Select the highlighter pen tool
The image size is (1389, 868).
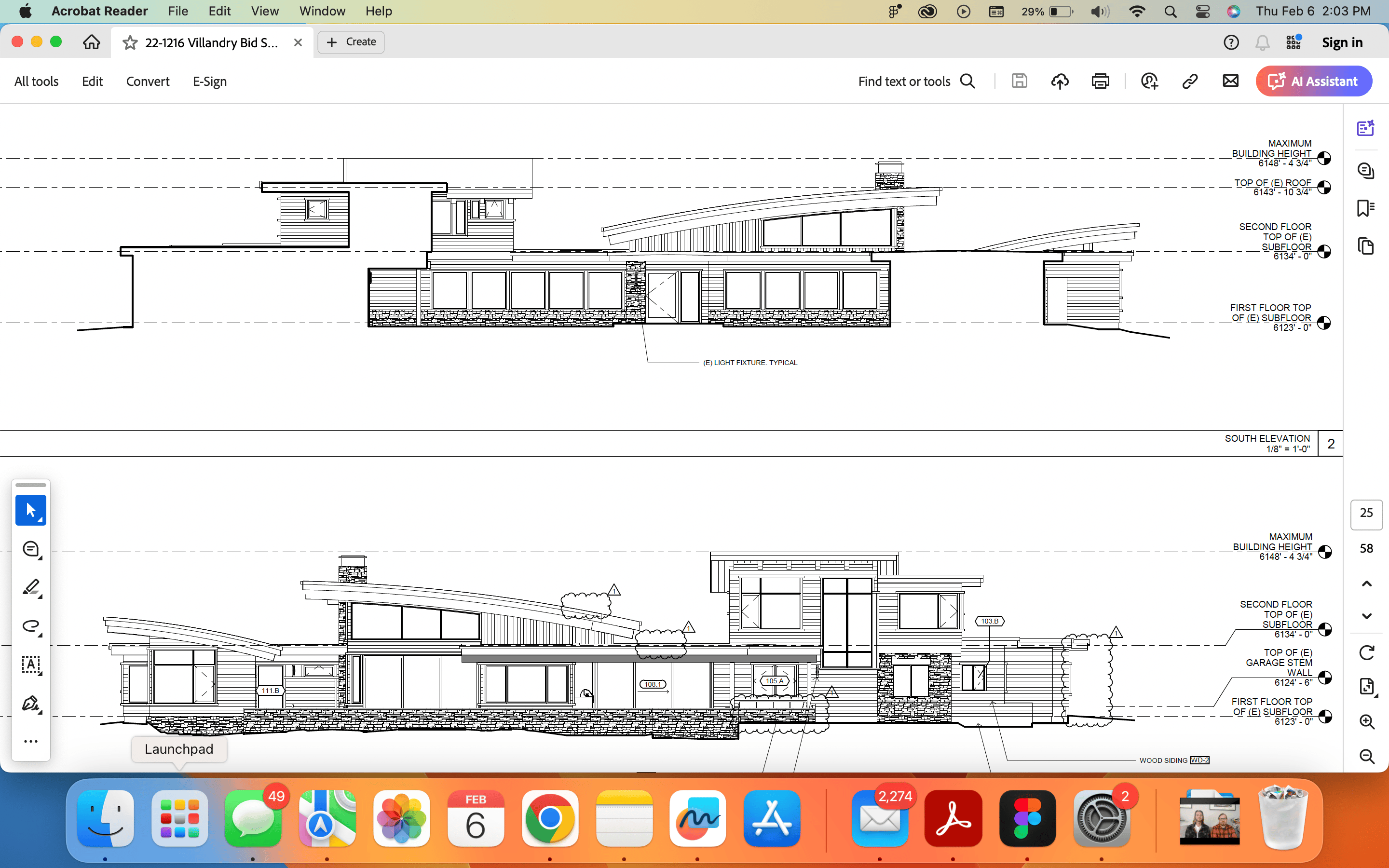[30, 587]
